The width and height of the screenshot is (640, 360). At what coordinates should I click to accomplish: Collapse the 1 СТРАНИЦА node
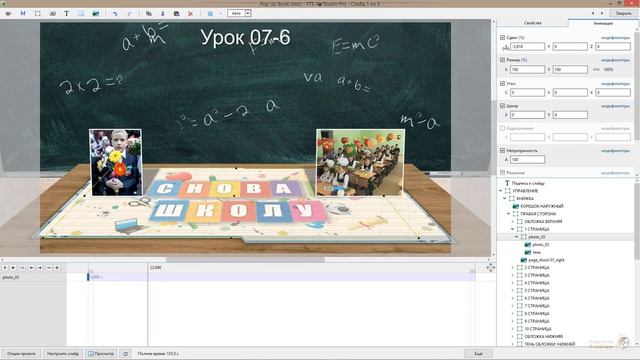513,229
